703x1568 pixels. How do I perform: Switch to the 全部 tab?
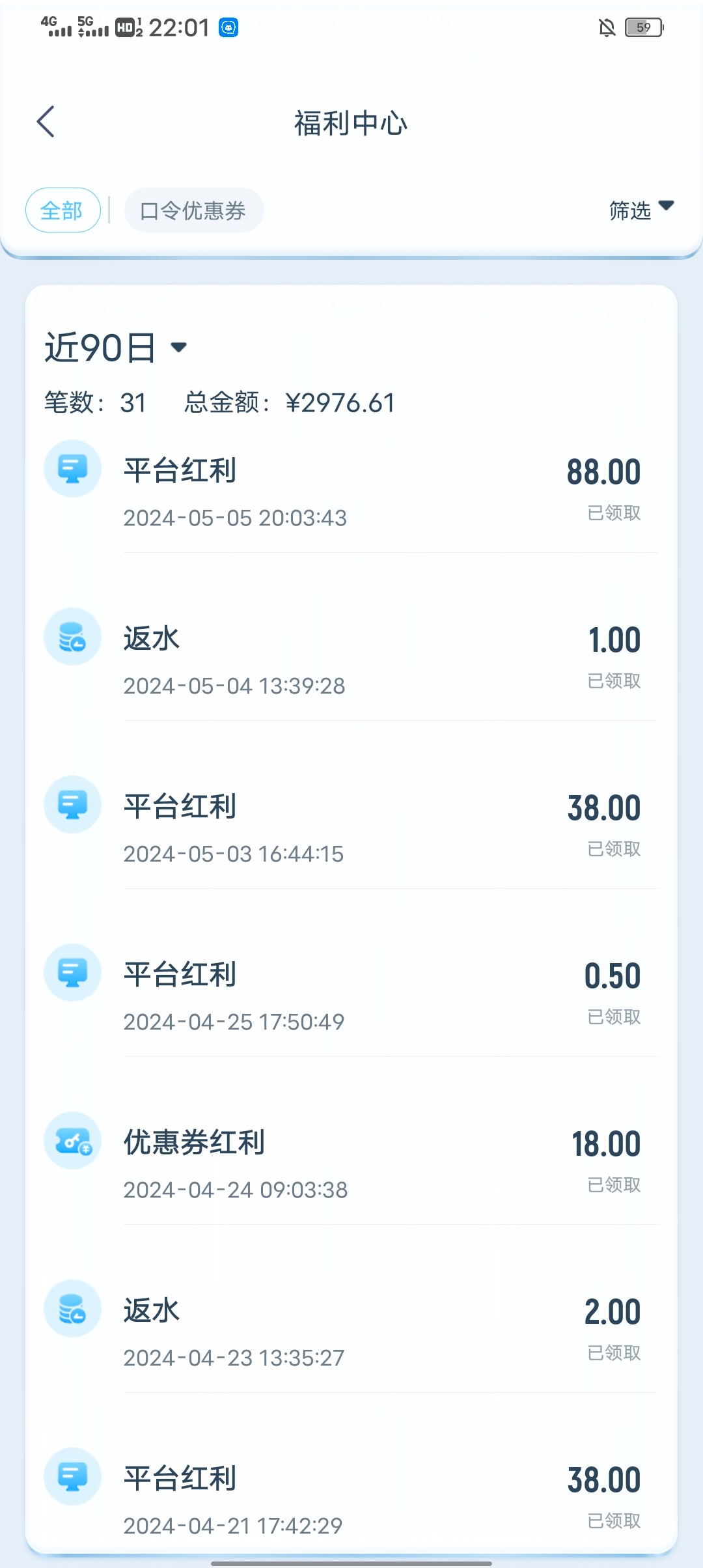[62, 210]
